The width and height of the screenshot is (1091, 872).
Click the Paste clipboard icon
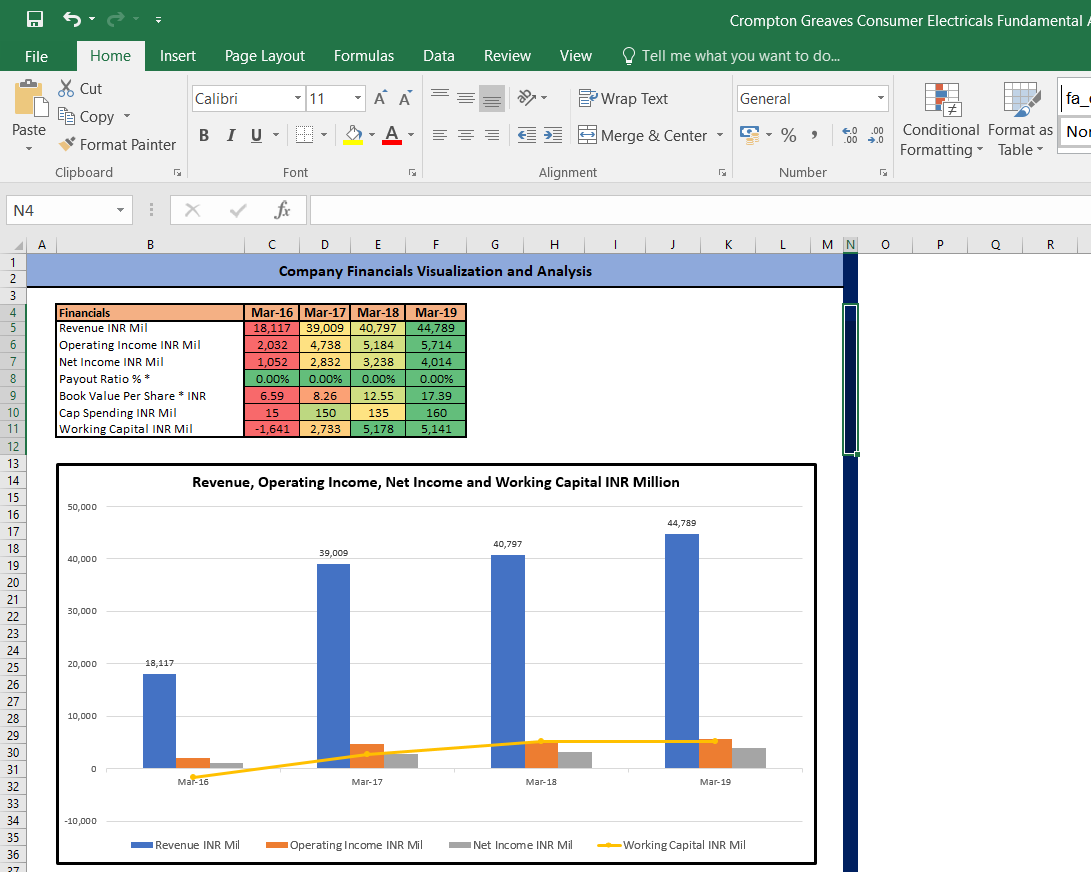29,98
